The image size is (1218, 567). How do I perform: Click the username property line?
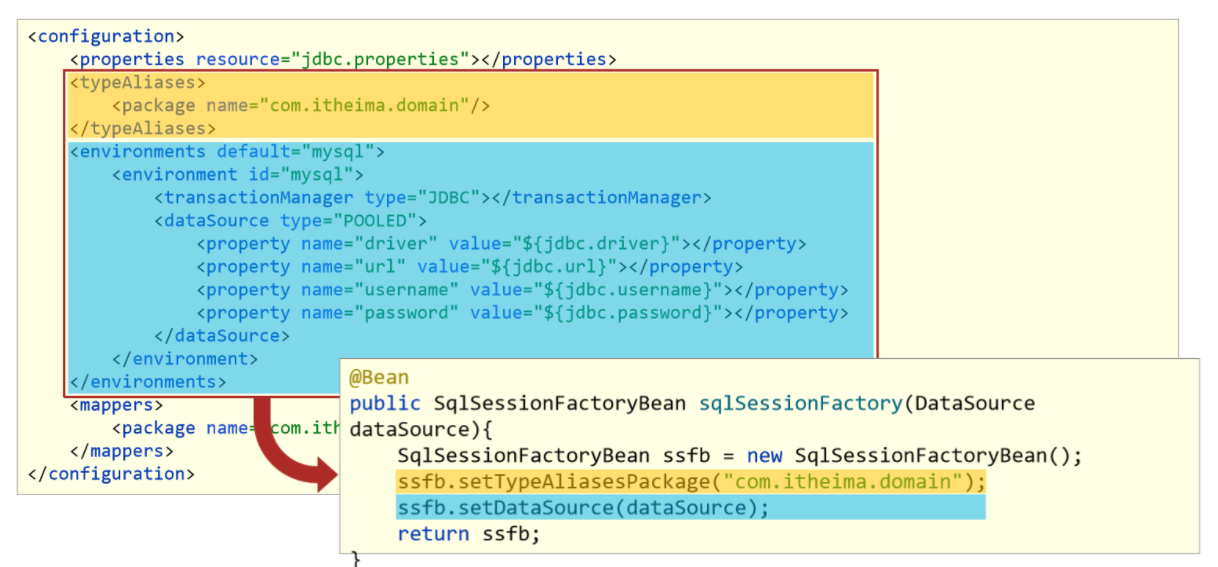pos(522,290)
